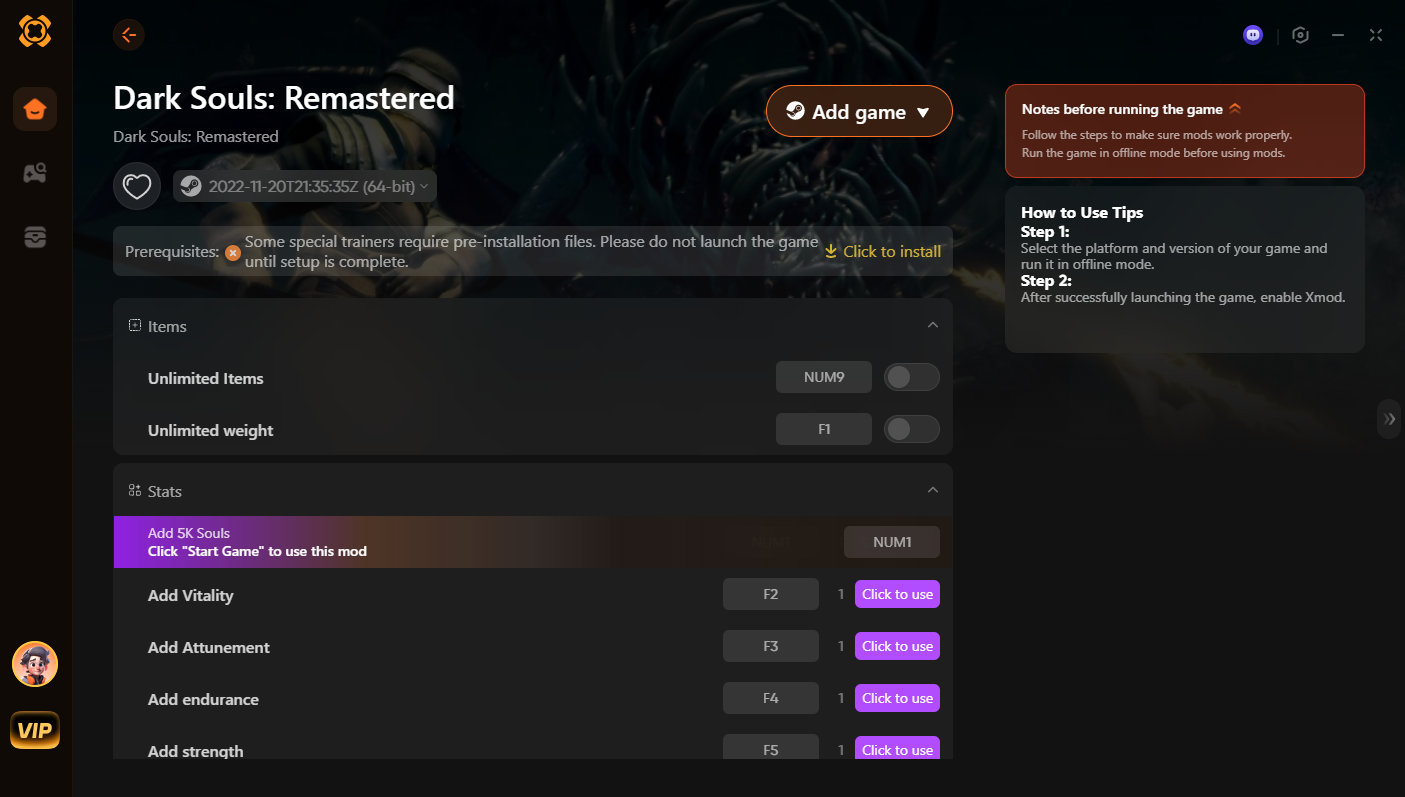Open settings hexagon icon in title bar
The width and height of the screenshot is (1405, 797).
click(1300, 35)
